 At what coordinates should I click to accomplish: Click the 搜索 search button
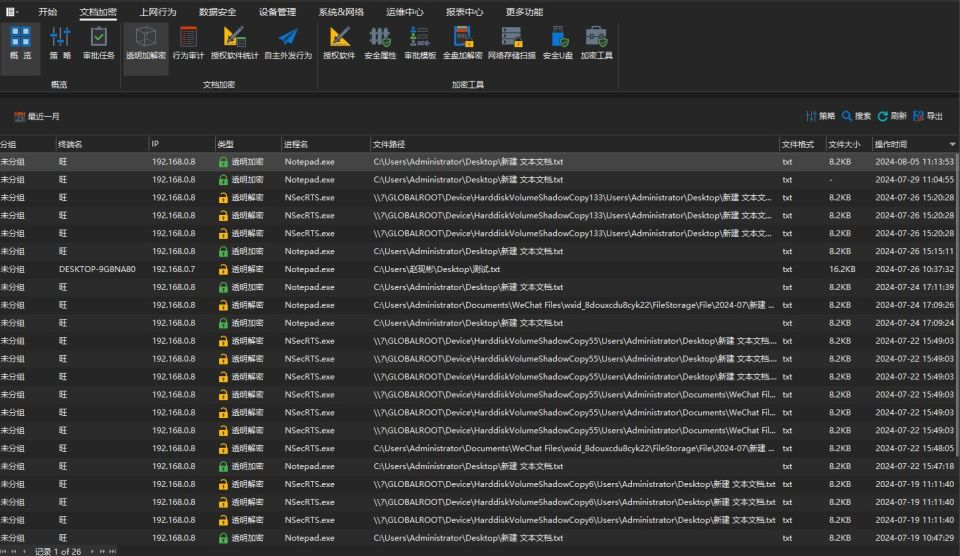tap(857, 116)
